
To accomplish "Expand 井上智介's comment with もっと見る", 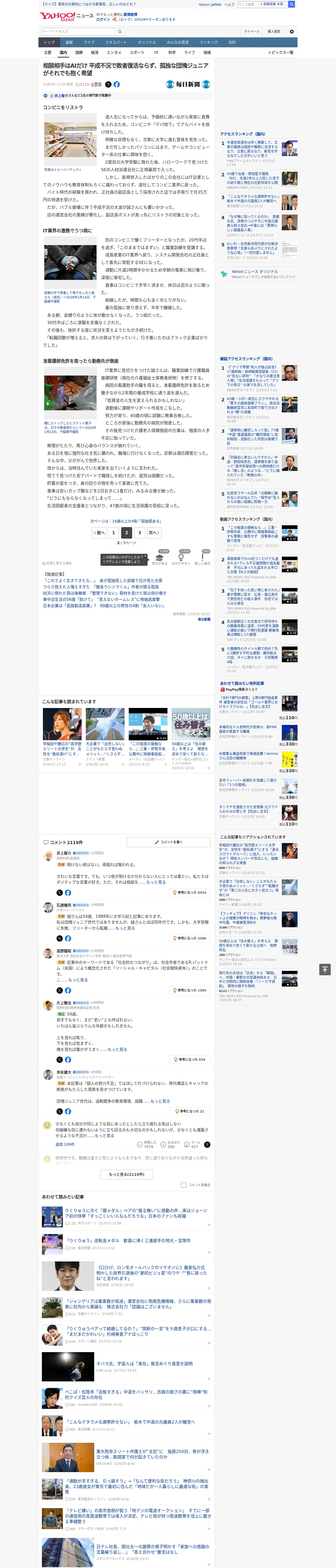I will [156, 882].
